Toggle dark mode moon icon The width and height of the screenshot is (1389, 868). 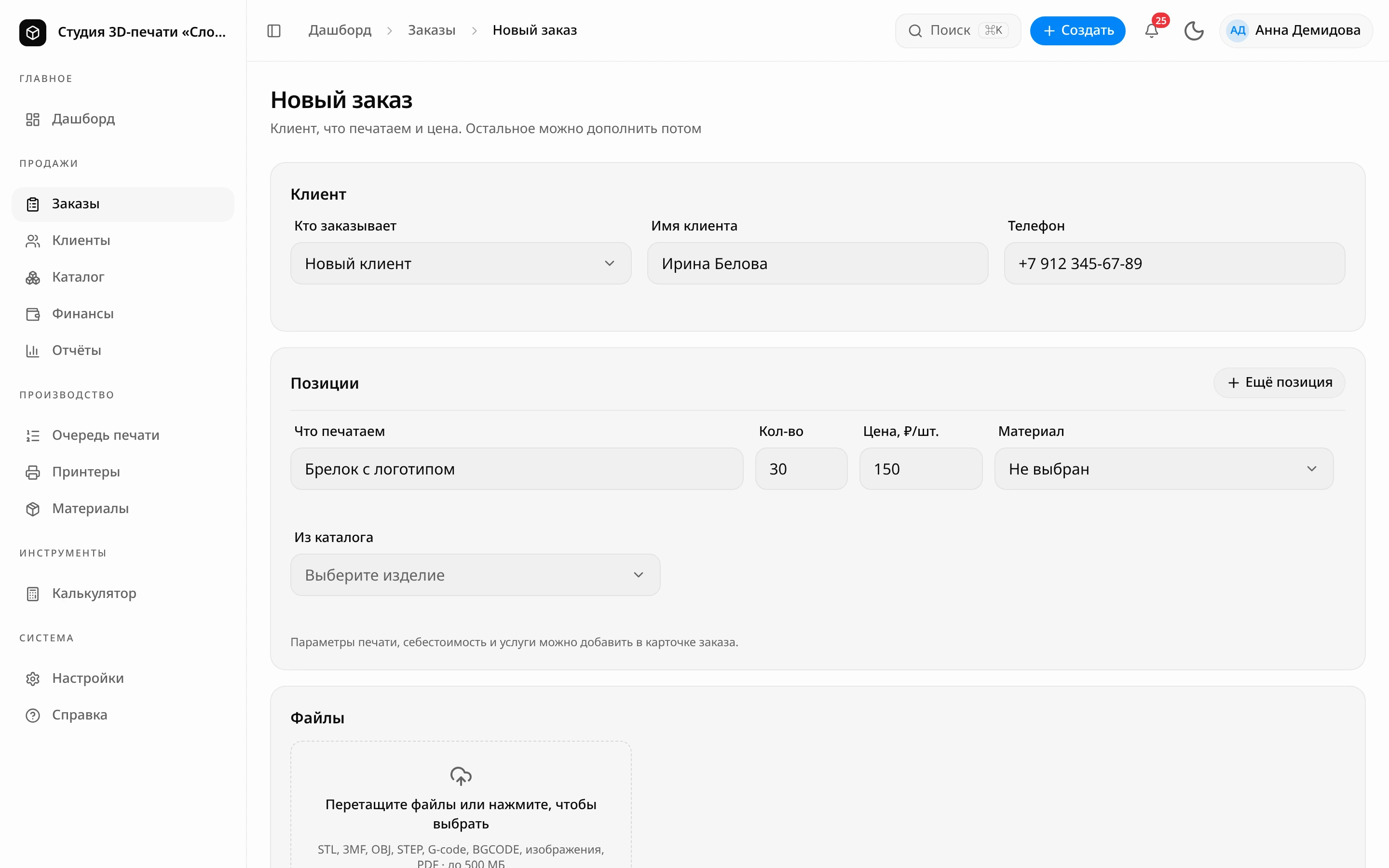(x=1194, y=30)
